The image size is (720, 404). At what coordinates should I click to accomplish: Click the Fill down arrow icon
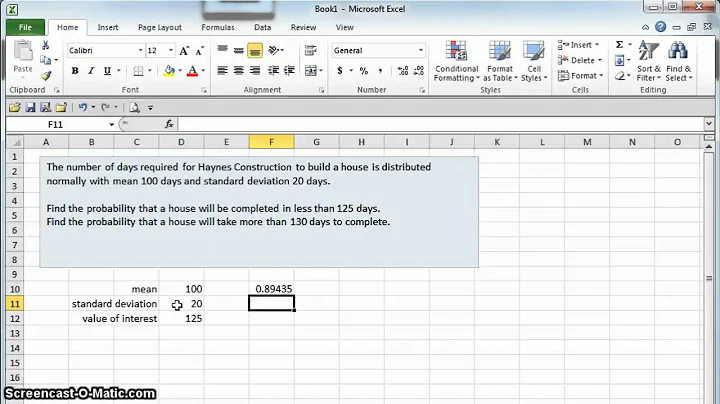[x=619, y=60]
